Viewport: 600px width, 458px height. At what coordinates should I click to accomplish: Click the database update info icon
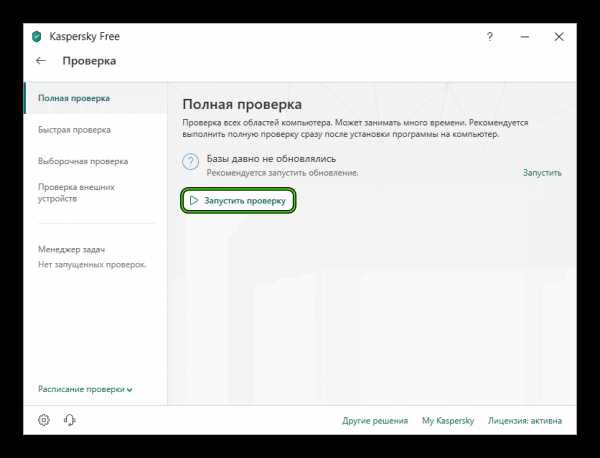coord(190,161)
